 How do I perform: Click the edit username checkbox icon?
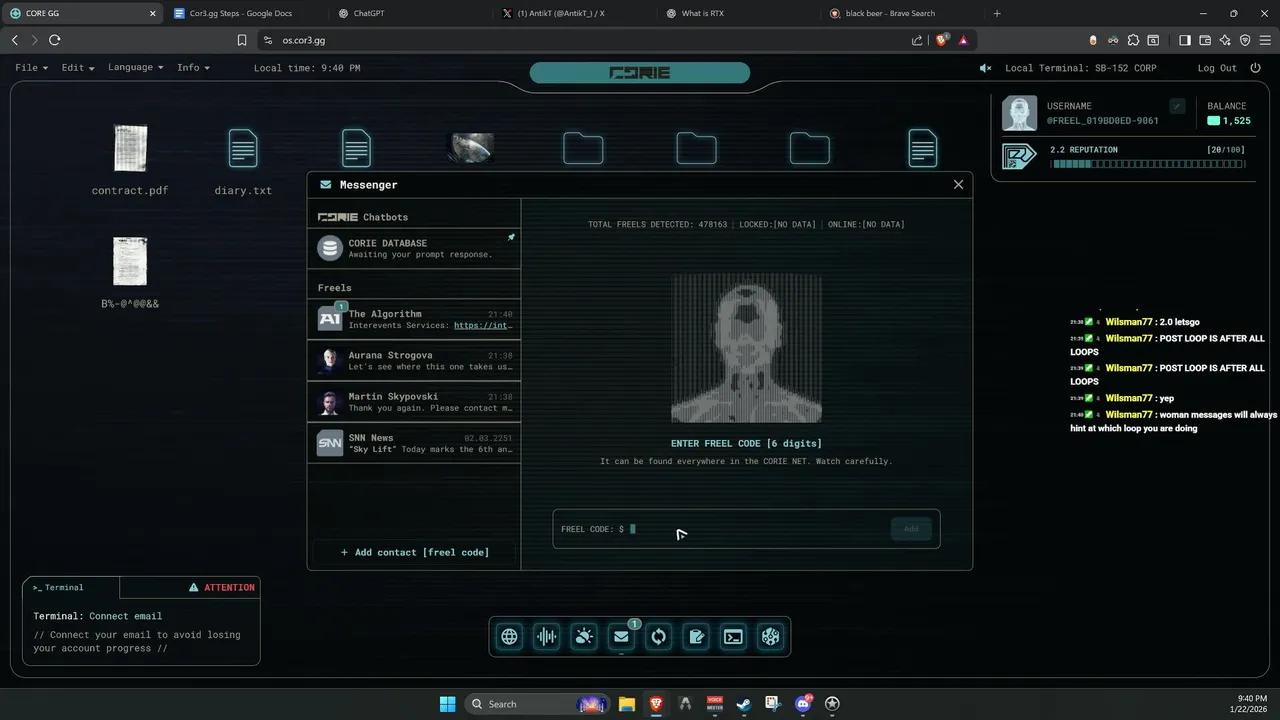pos(1177,106)
